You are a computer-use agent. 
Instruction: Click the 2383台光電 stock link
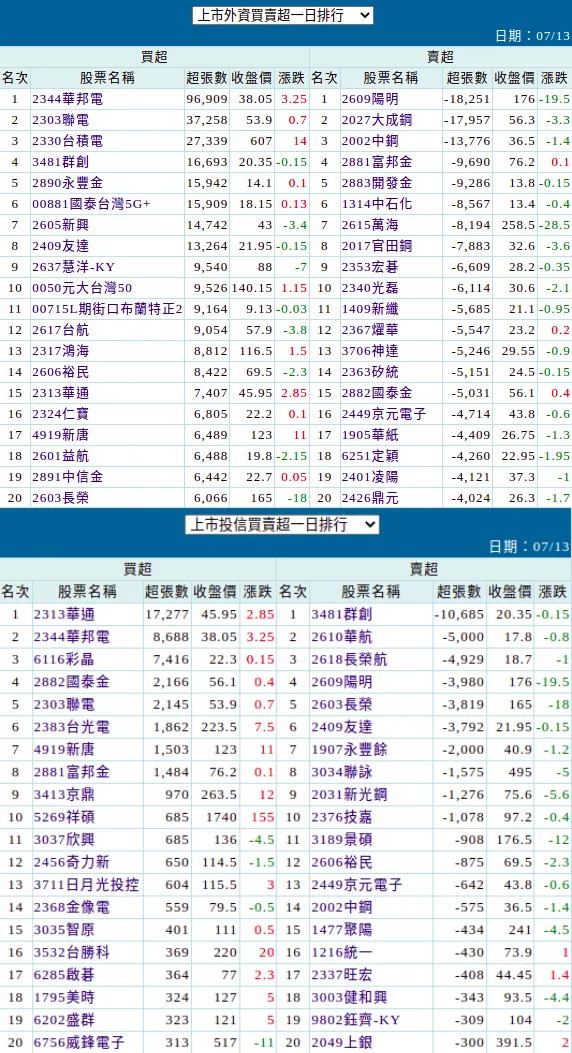pos(72,727)
